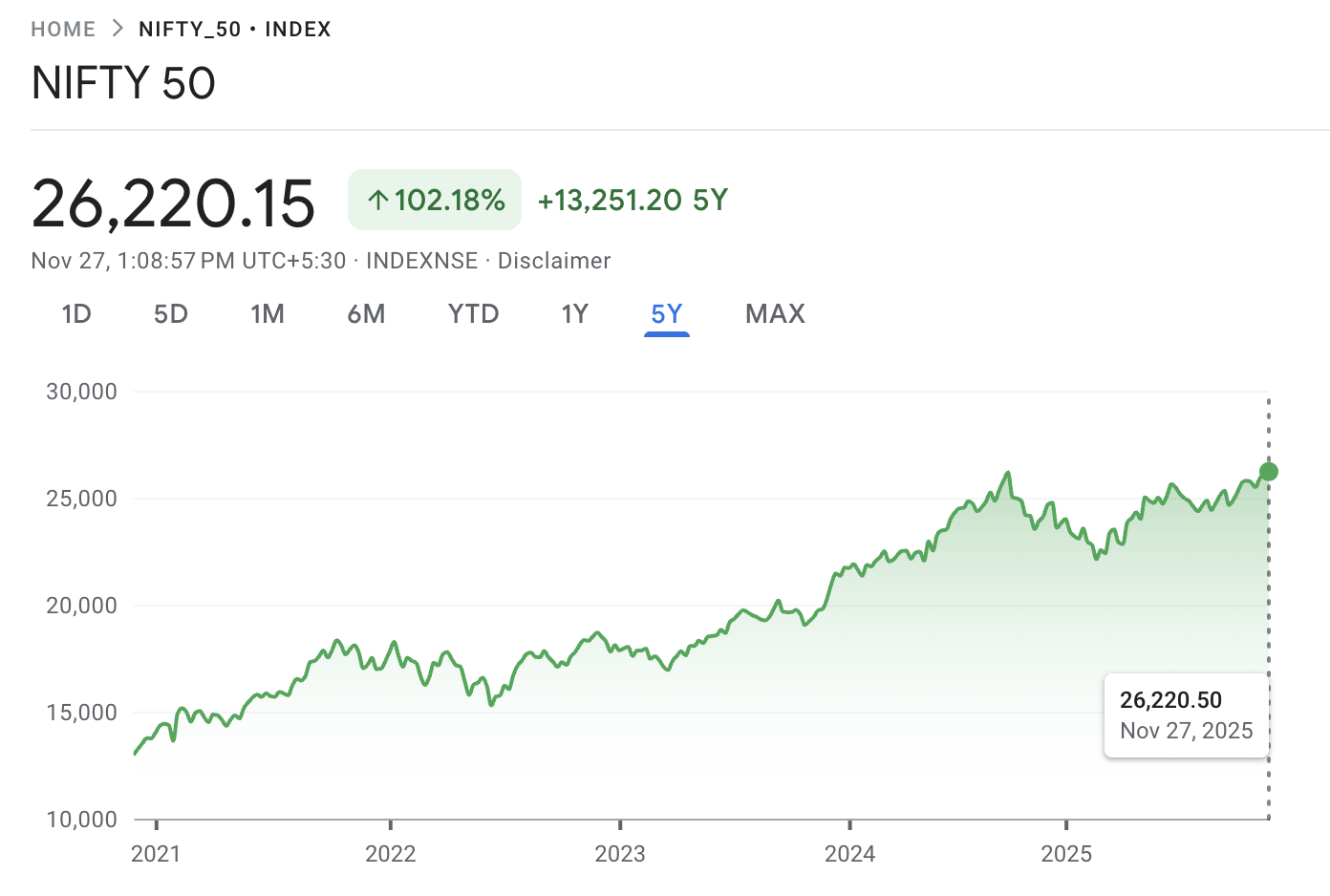Image resolution: width=1330 pixels, height=896 pixels.
Task: Click the green 102.18% change badge
Action: 435,200
